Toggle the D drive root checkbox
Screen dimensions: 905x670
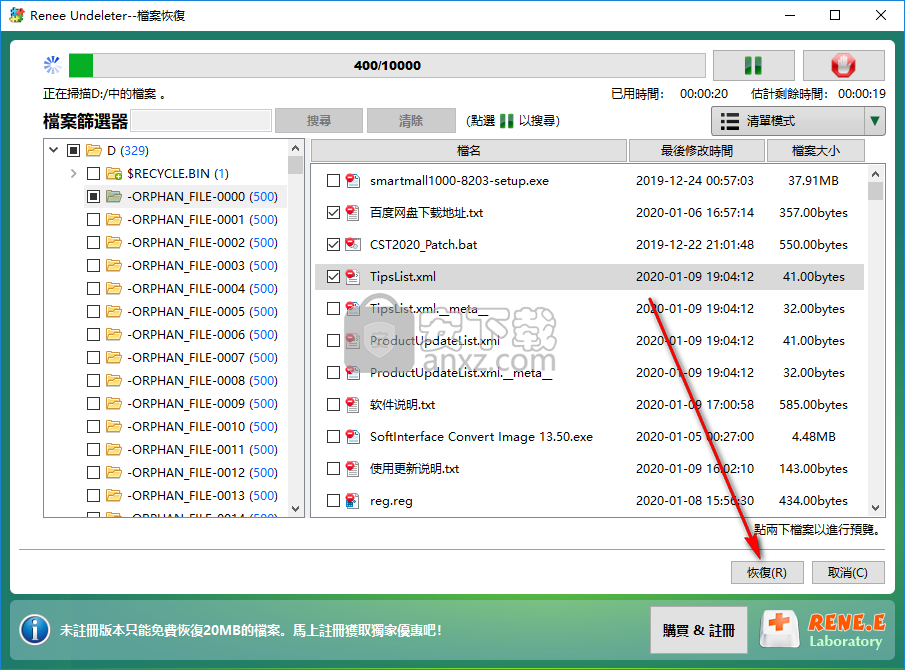coord(73,151)
